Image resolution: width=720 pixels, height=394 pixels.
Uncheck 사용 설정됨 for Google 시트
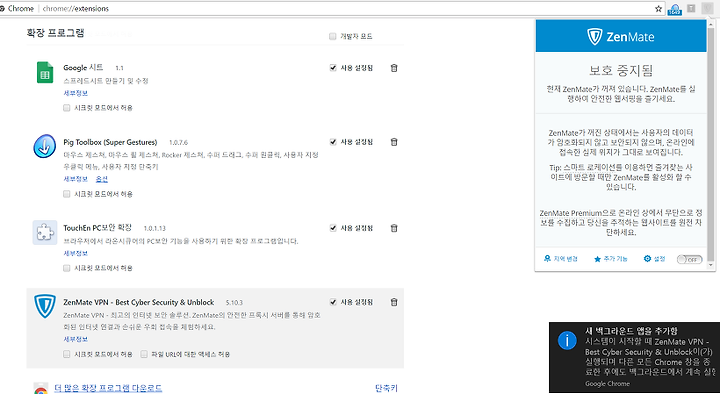pos(333,68)
